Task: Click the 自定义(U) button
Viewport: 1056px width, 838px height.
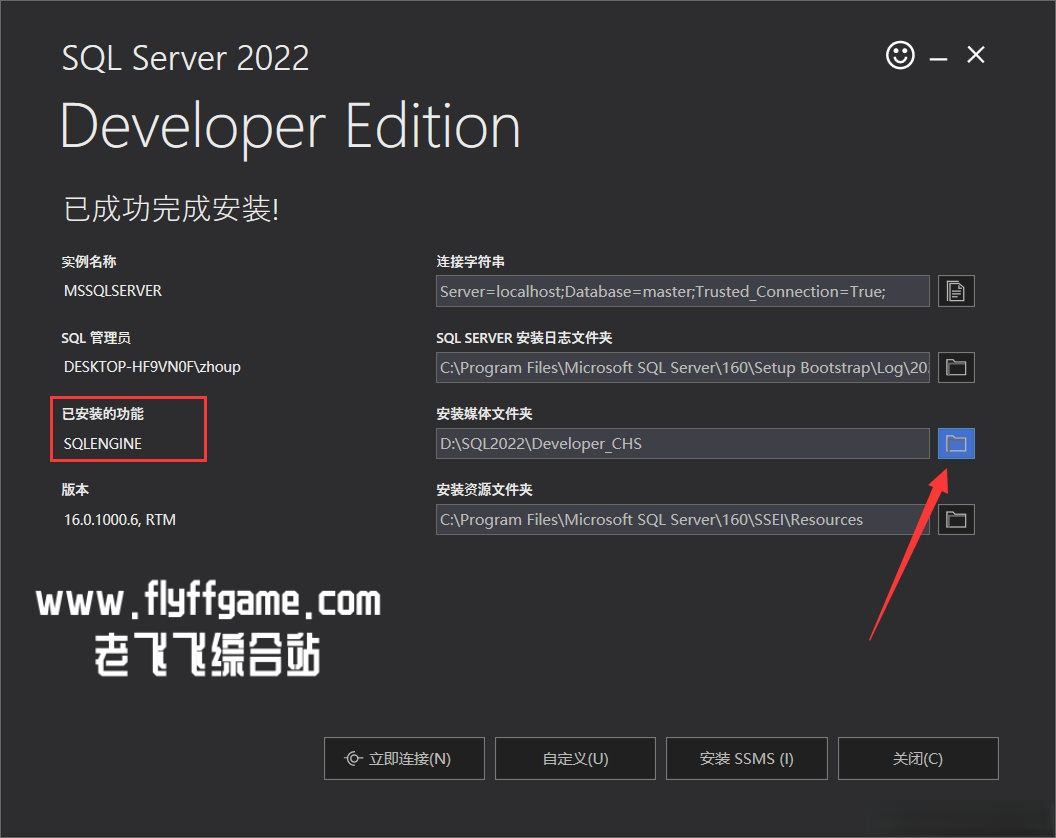Action: 575,759
